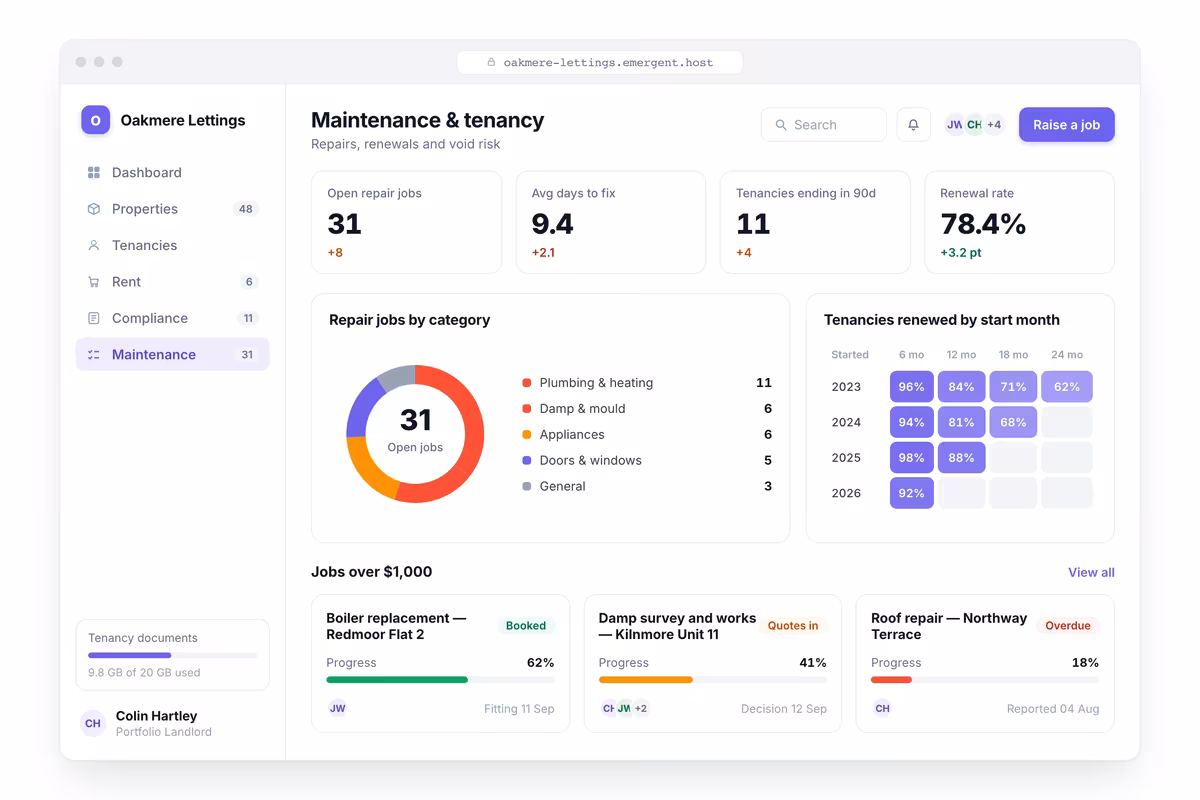
Task: Click the Compliance document icon
Action: click(94, 318)
